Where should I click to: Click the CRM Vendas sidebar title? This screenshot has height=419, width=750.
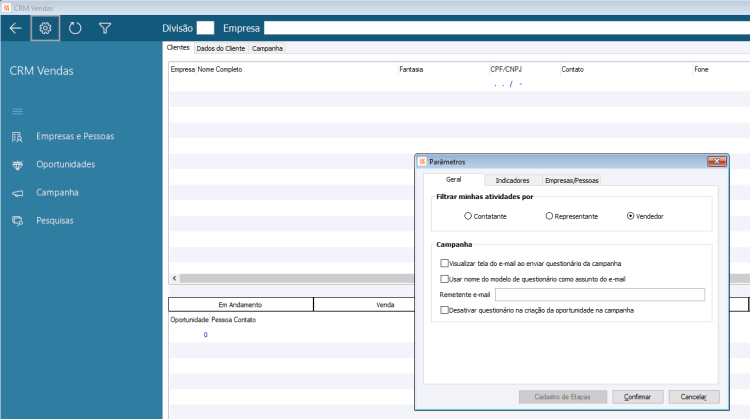[42, 71]
